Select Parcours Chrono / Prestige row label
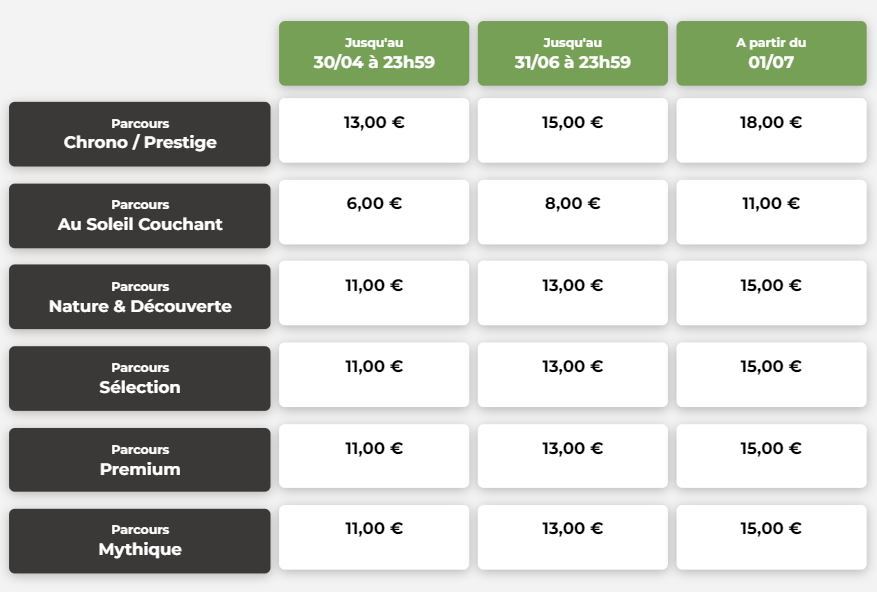 point(140,134)
